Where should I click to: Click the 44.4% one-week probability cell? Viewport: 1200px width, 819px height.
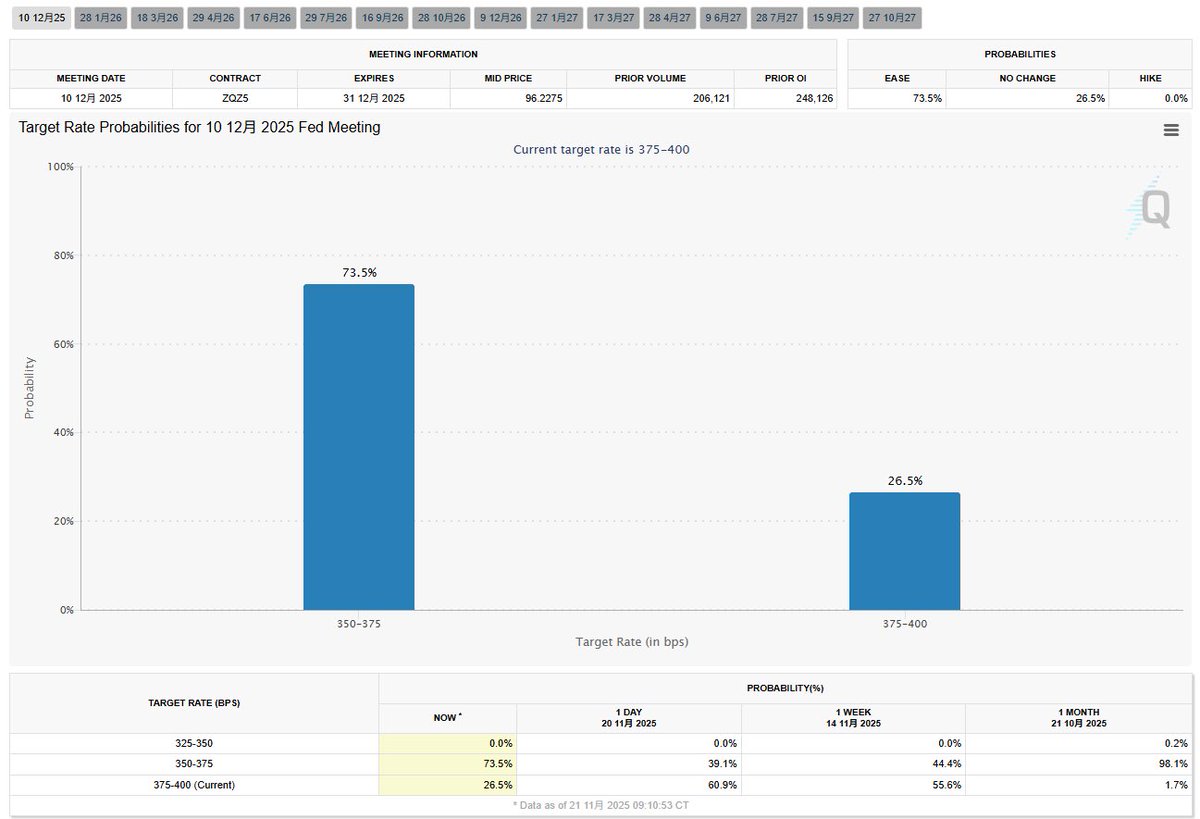853,763
